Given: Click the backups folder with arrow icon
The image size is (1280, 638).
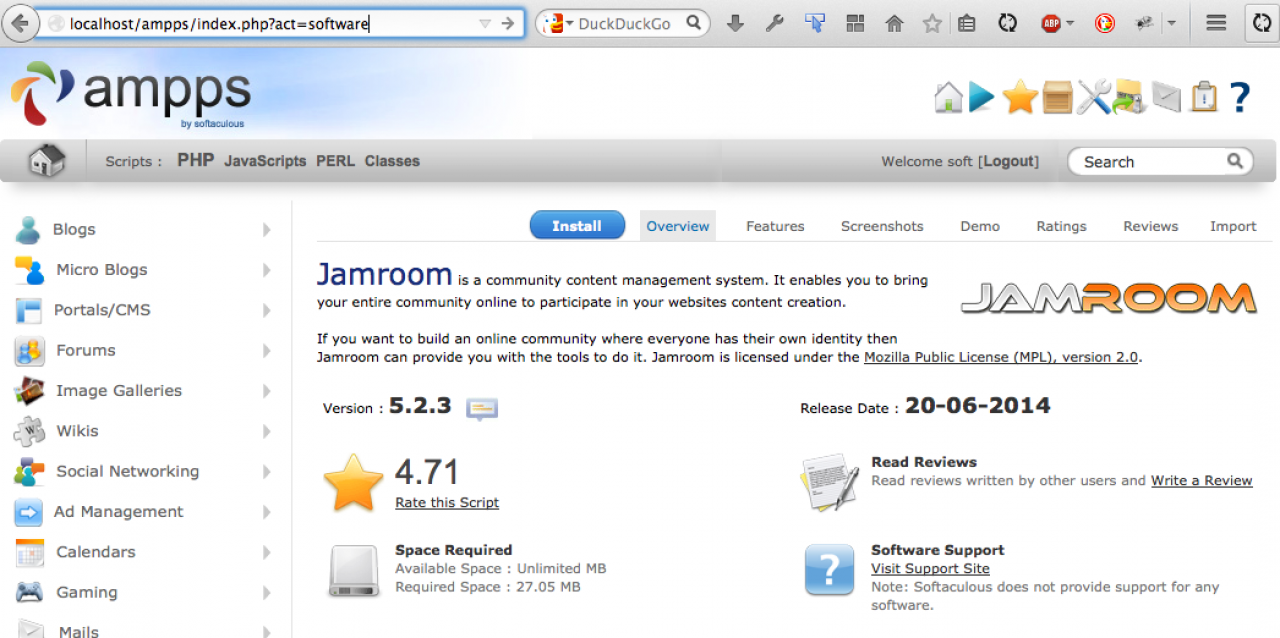Looking at the screenshot, I should click(1130, 97).
